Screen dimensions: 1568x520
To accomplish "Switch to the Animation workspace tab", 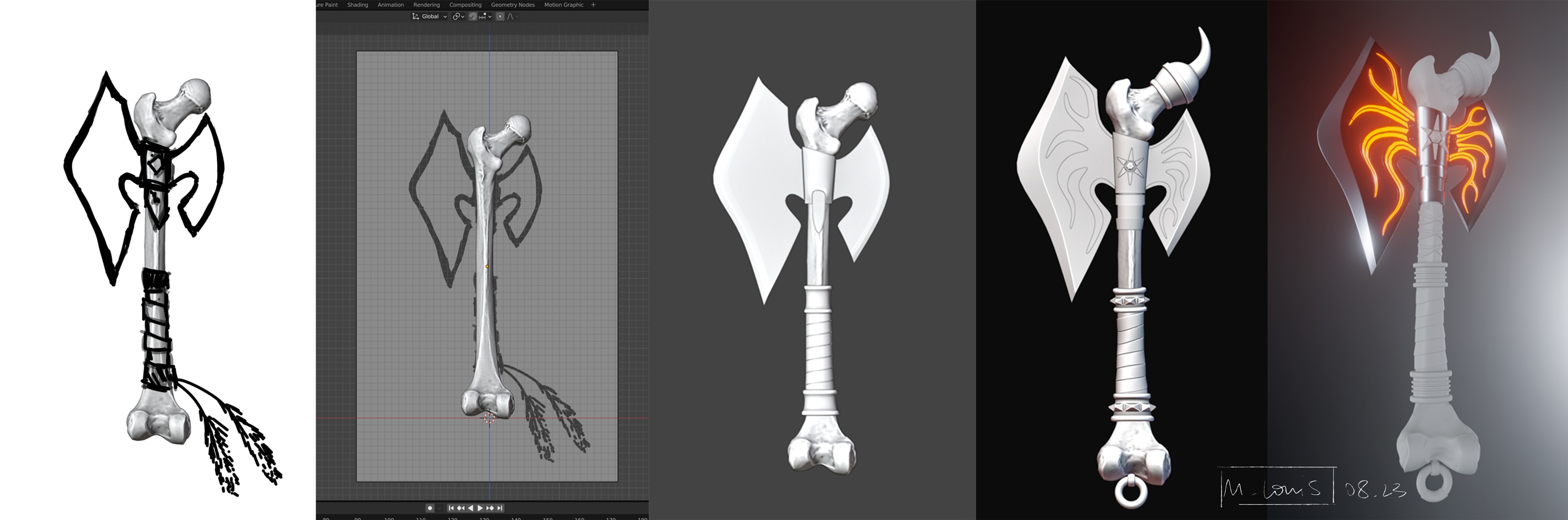I will click(390, 5).
